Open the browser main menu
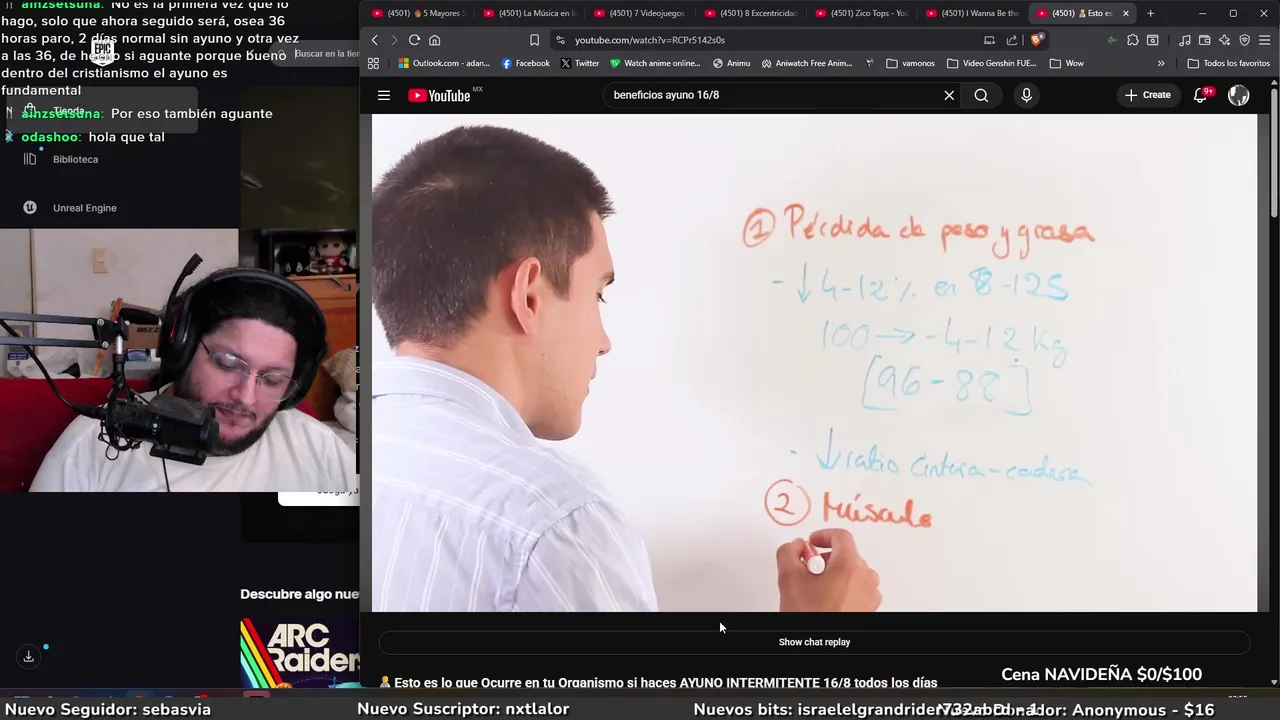The height and width of the screenshot is (720, 1280). pos(1265,40)
